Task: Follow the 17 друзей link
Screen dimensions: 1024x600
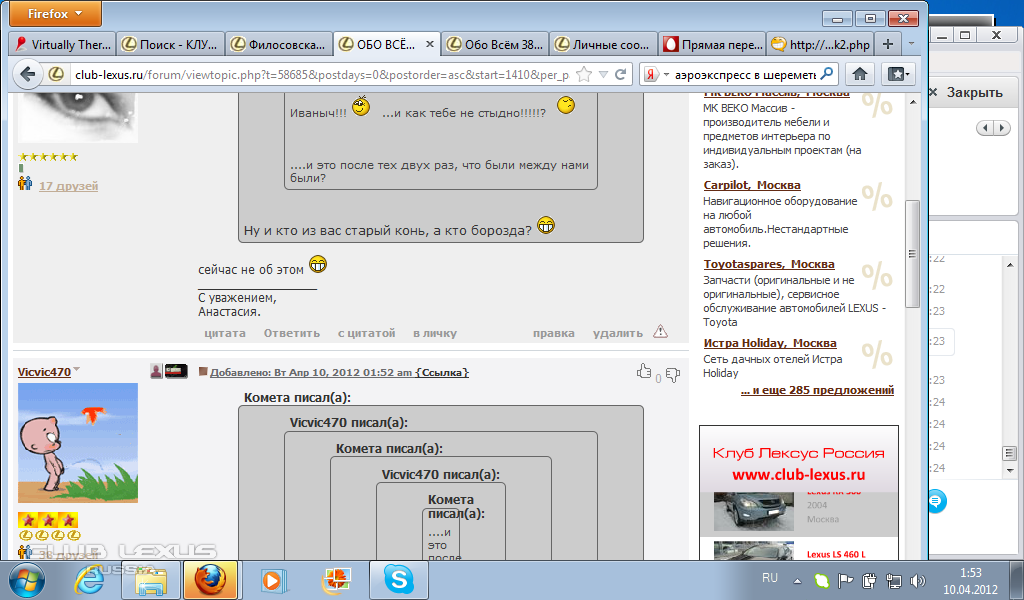Action: (69, 186)
